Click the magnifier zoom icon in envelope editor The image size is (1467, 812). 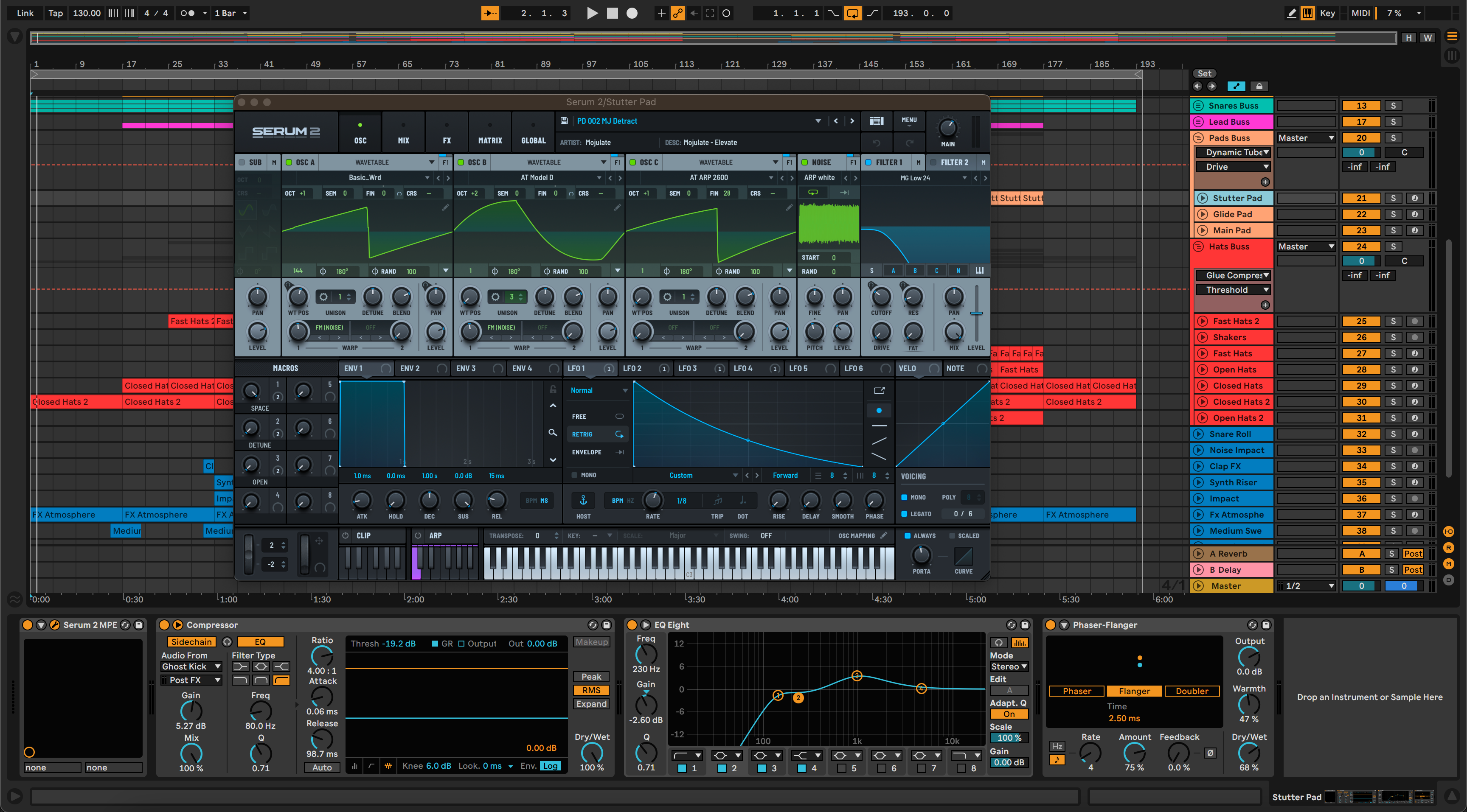pyautogui.click(x=552, y=432)
